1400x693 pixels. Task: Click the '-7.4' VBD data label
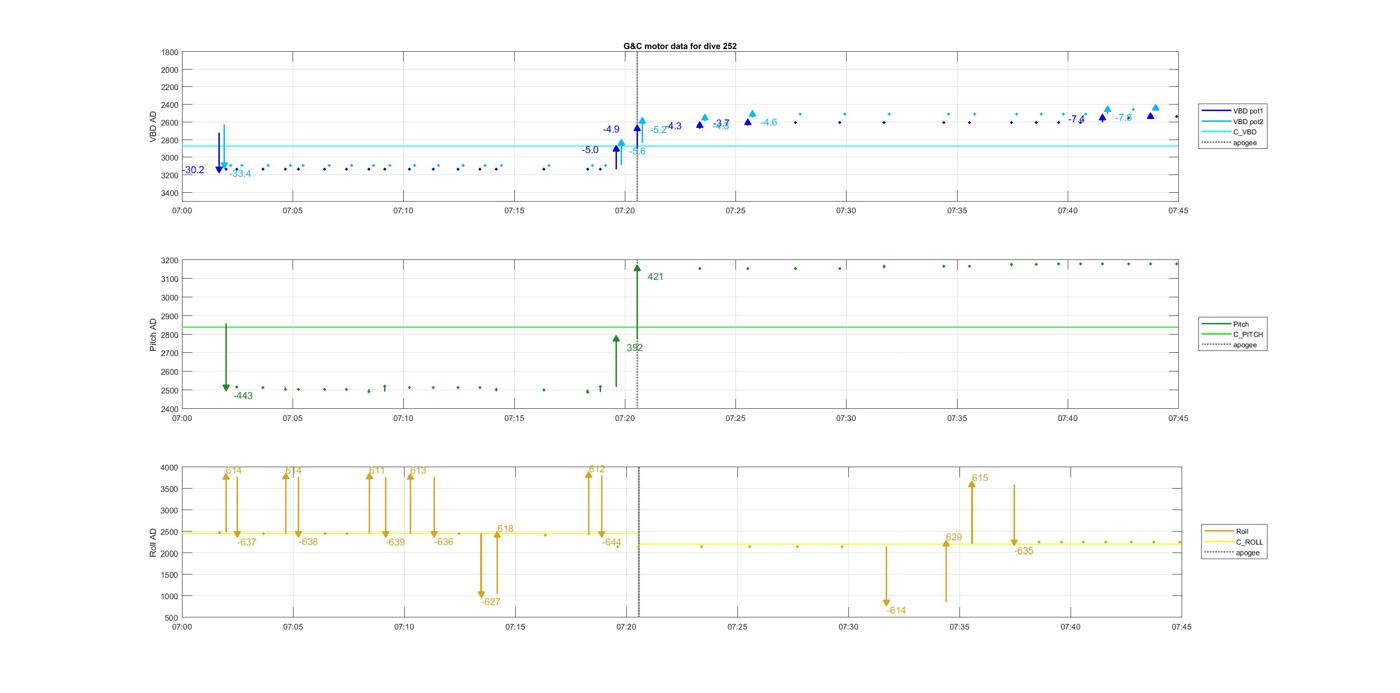coord(1076,119)
